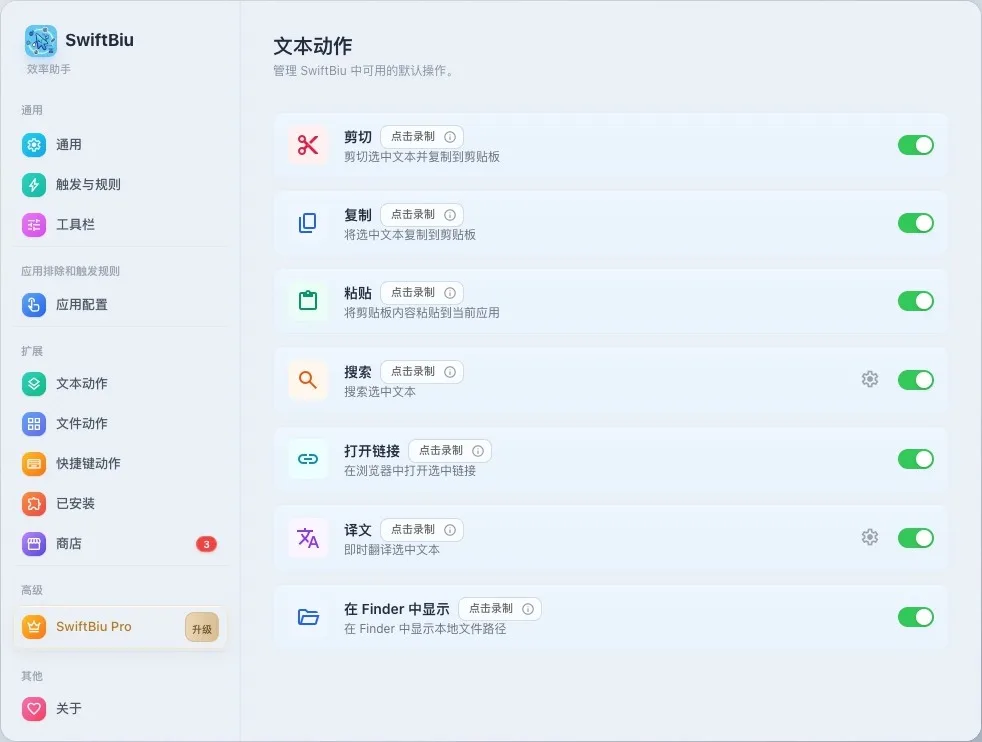The image size is (982, 742).
Task: Click the clipboard icon for 粘贴
Action: pyautogui.click(x=308, y=301)
